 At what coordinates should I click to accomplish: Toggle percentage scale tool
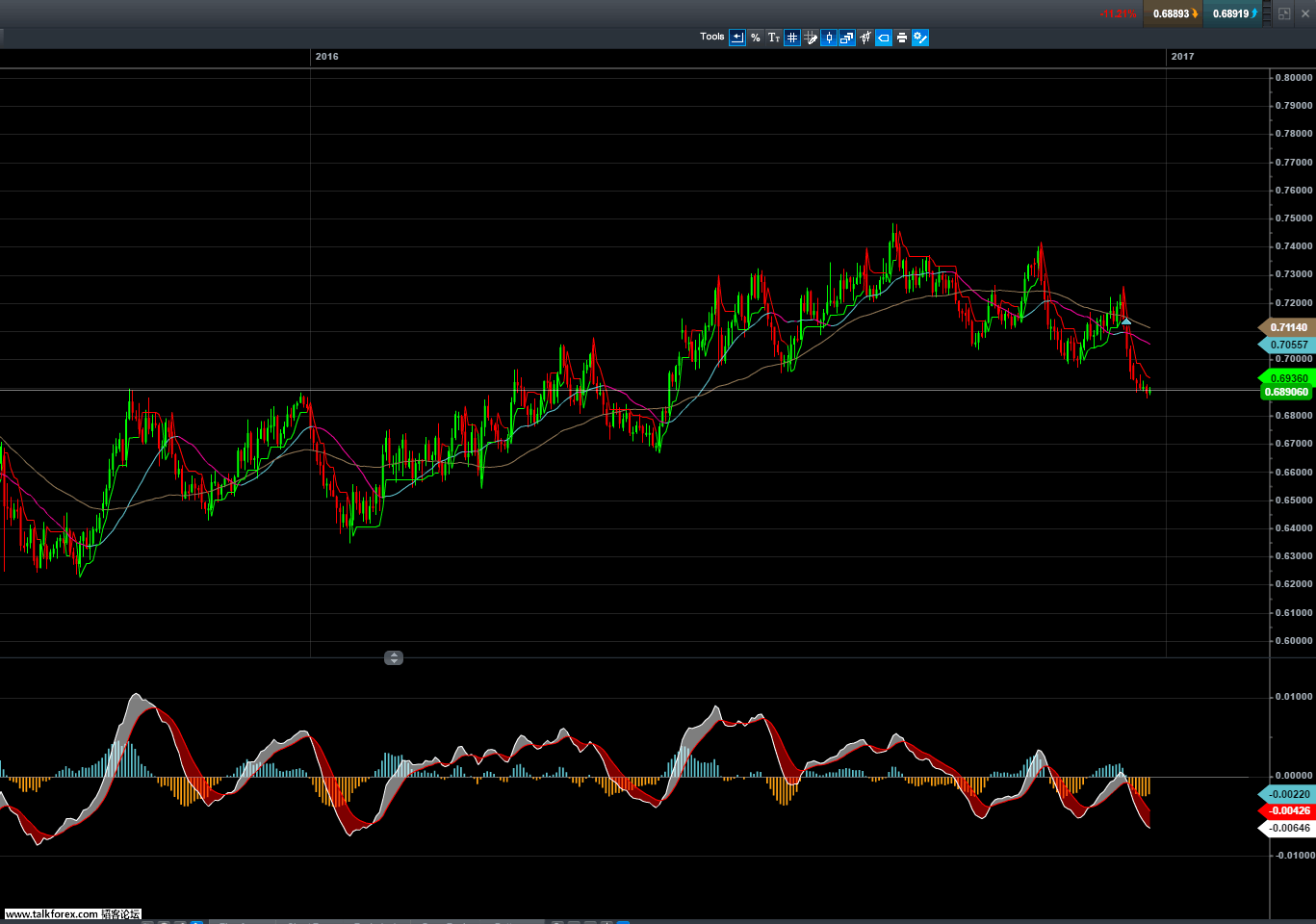[756, 38]
